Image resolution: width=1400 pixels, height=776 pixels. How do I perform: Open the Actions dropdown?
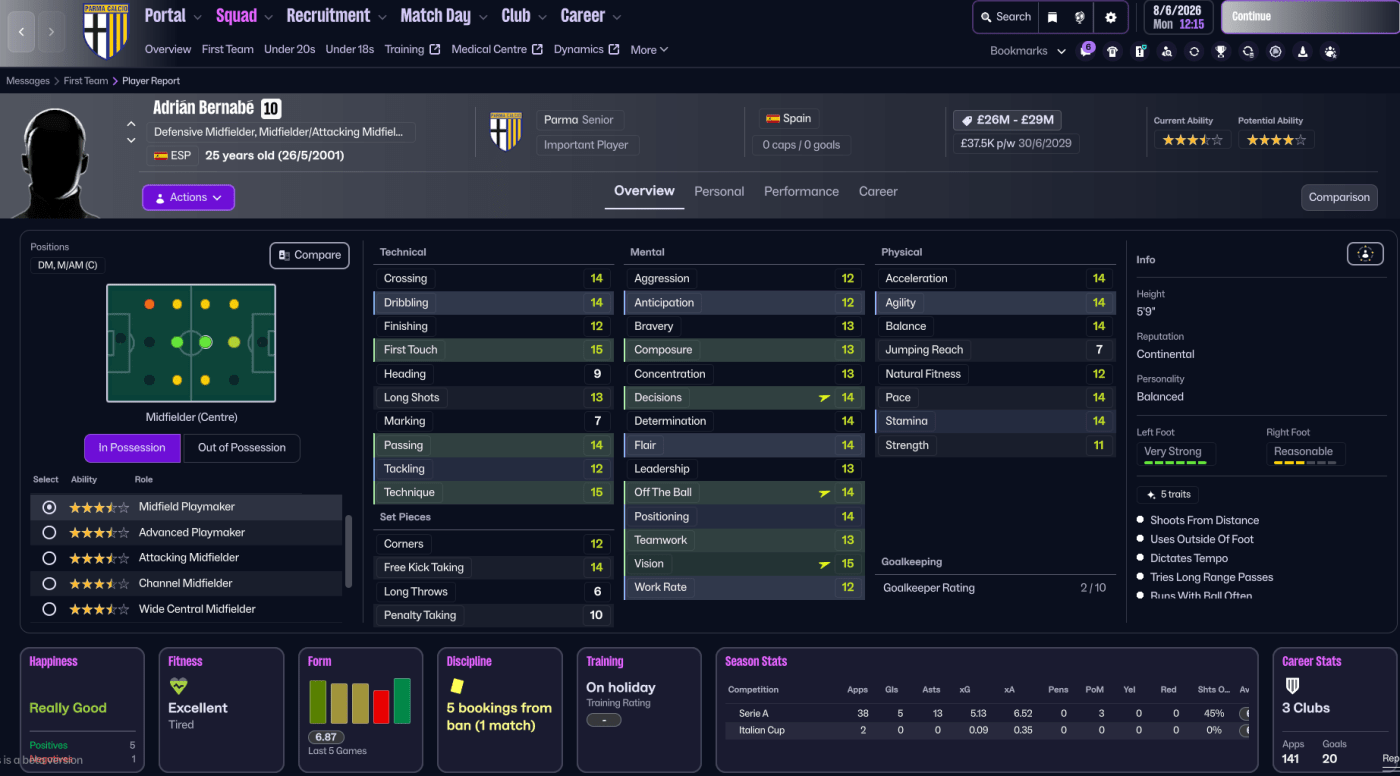pyautogui.click(x=188, y=198)
